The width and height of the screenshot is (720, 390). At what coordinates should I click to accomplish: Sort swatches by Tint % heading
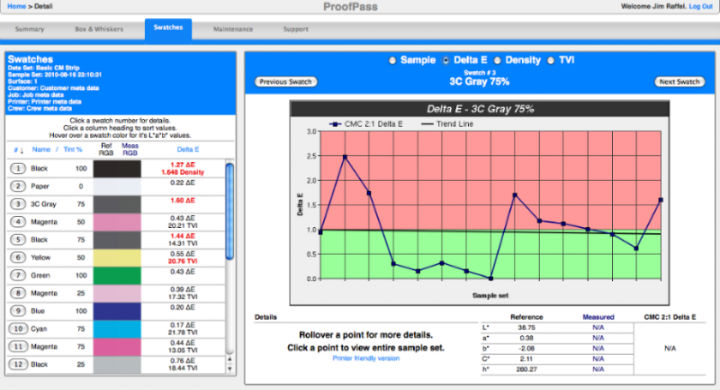click(73, 150)
